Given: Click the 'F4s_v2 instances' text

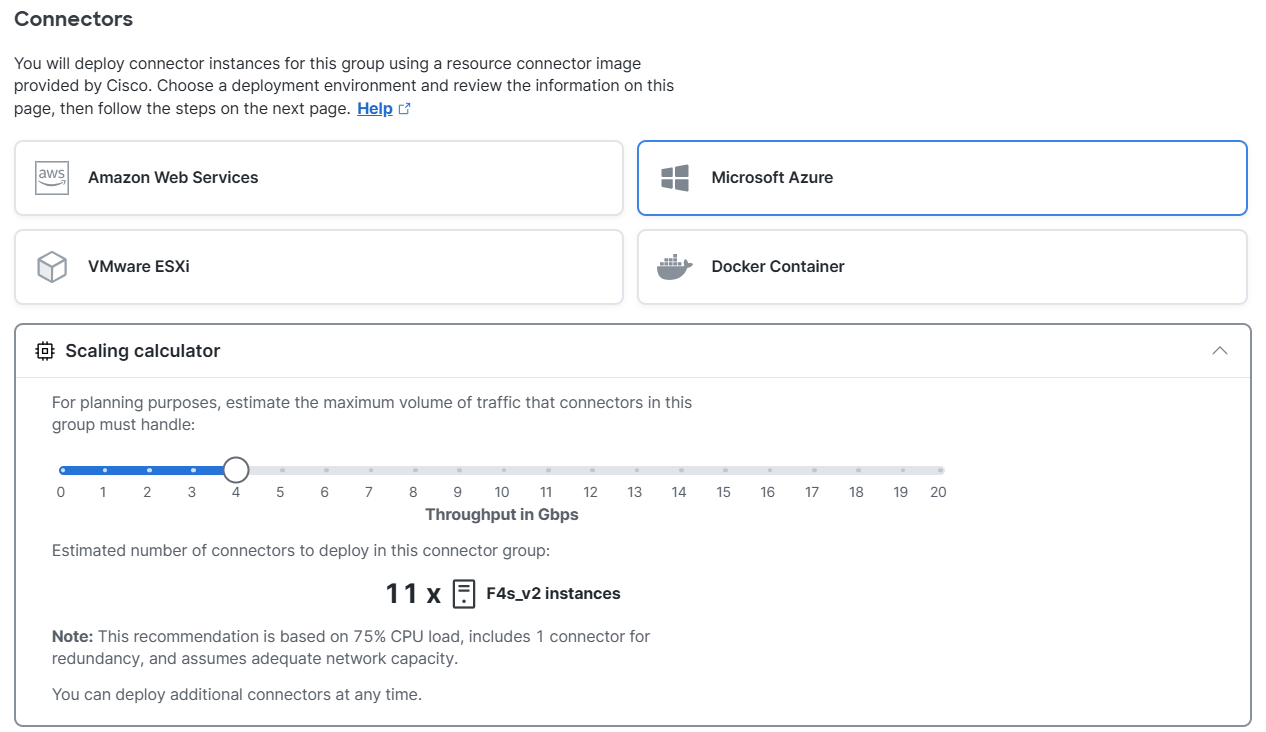Looking at the screenshot, I should (553, 594).
